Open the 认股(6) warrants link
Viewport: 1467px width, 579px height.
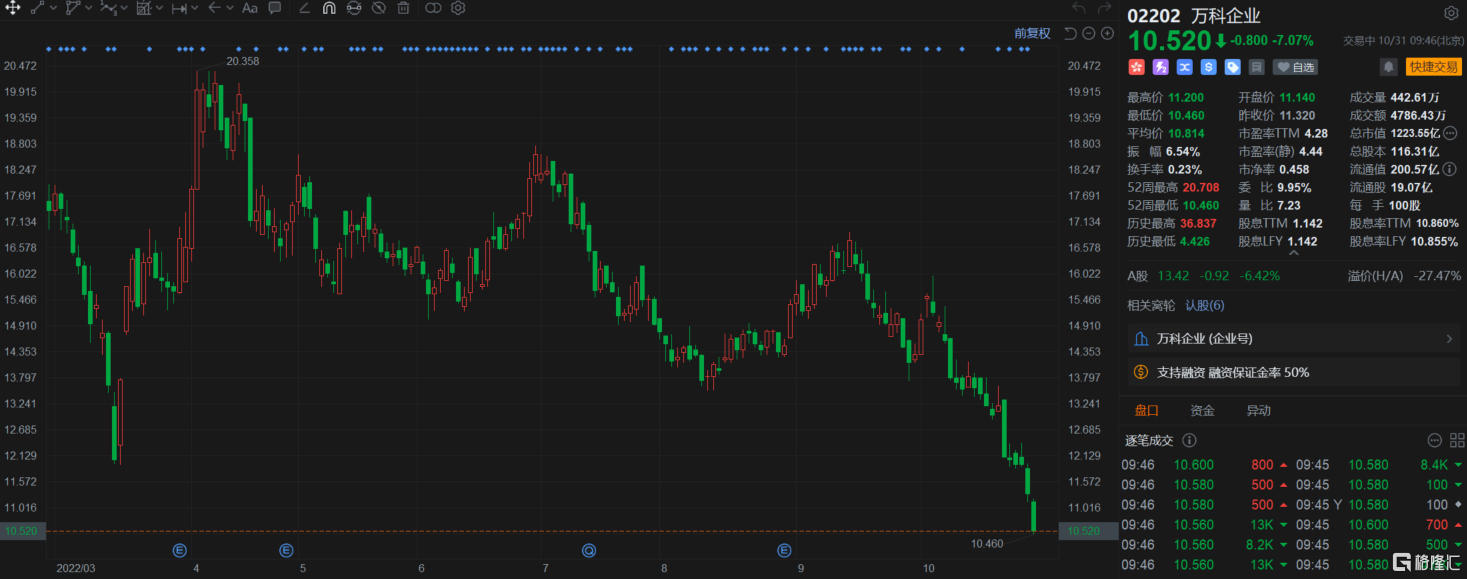(1205, 305)
